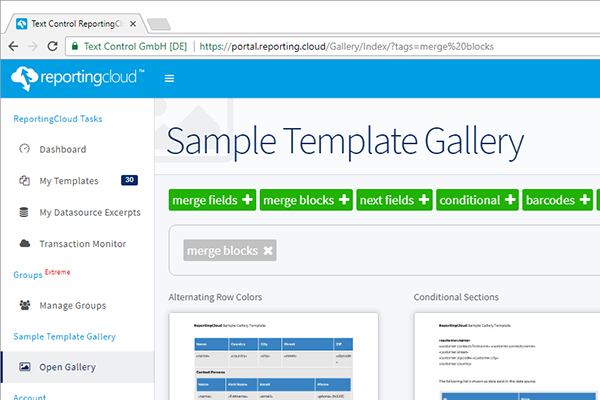Click the Open Gallery image icon
600x400 pixels.
point(25,367)
